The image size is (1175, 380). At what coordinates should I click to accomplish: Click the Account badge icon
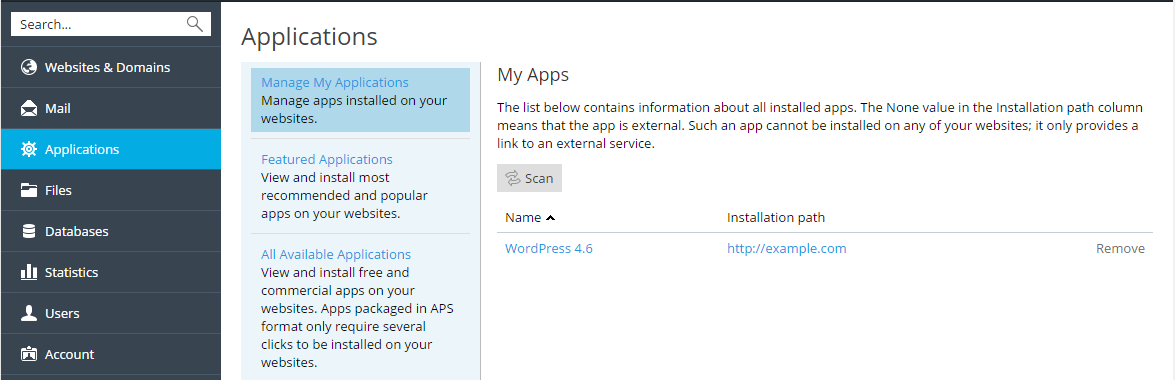tap(29, 354)
